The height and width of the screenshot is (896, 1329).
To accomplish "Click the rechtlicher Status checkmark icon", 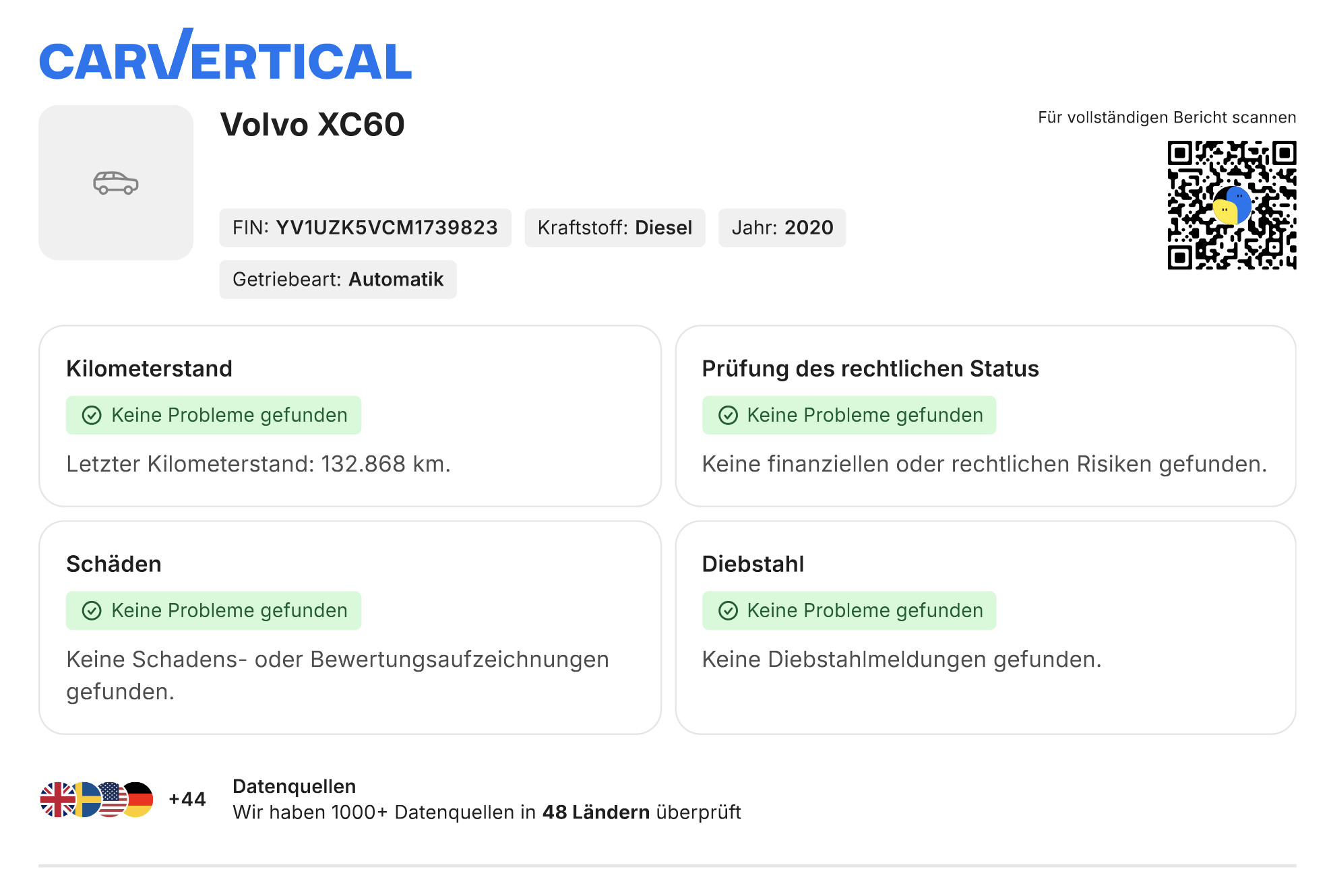I will 728,415.
